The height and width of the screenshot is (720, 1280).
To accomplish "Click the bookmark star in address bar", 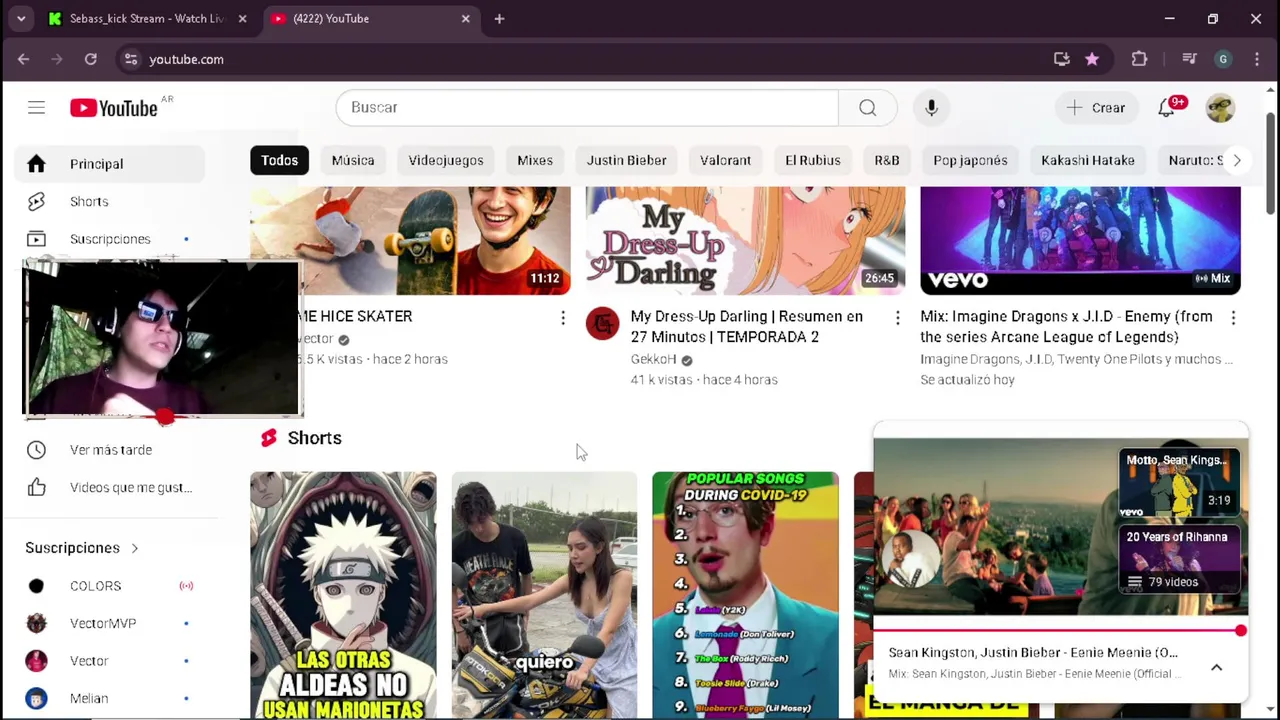I will [1092, 59].
